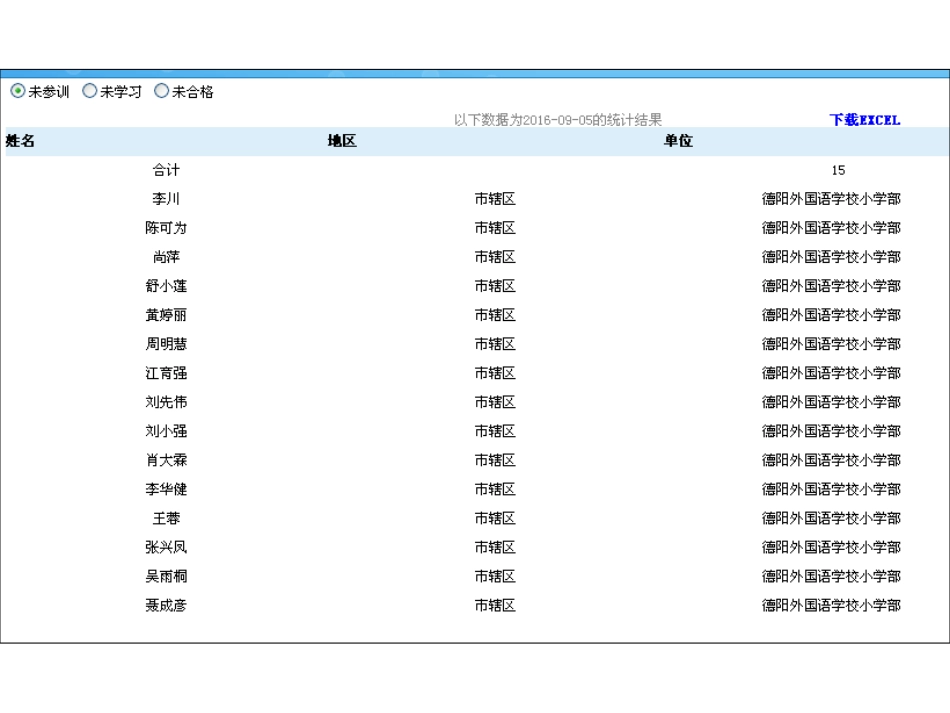Click the 合计 row label
Viewport: 950px width, 713px height.
pos(166,170)
